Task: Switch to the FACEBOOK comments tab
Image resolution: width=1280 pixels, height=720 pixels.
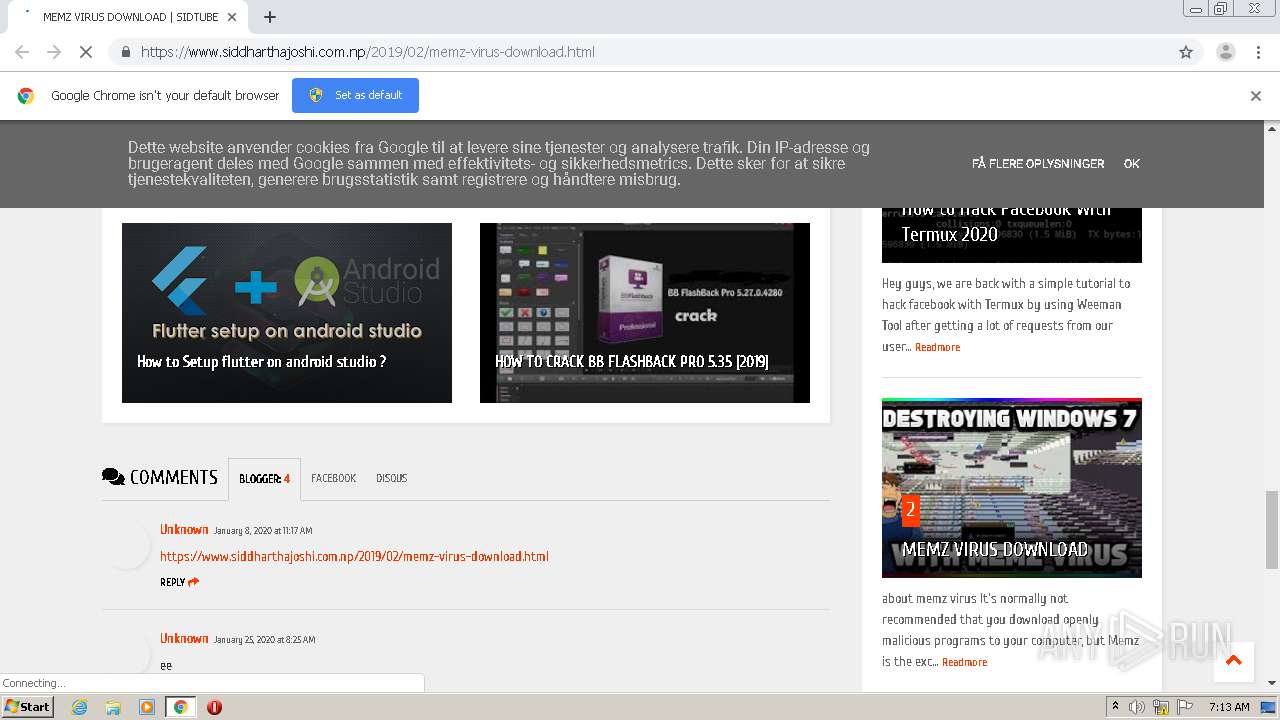Action: [333, 478]
